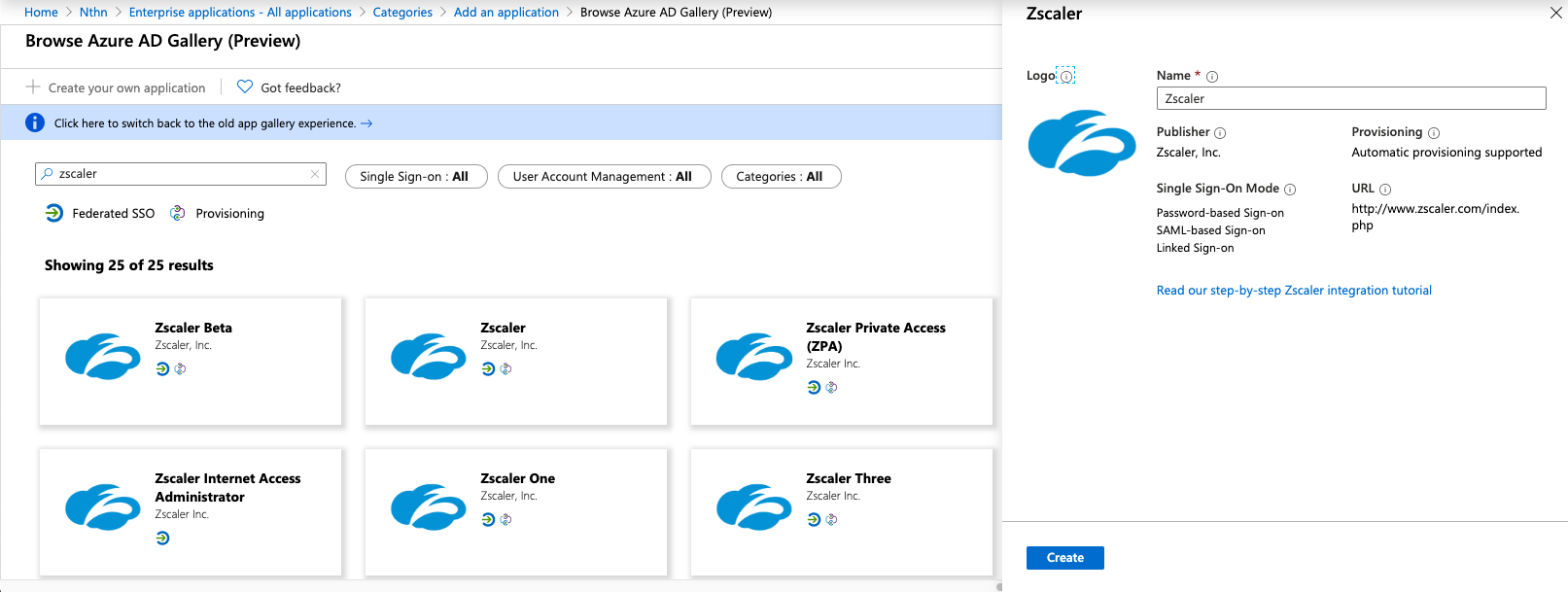Expand the Categories filter
Viewport: 1568px width, 592px height.
781,177
